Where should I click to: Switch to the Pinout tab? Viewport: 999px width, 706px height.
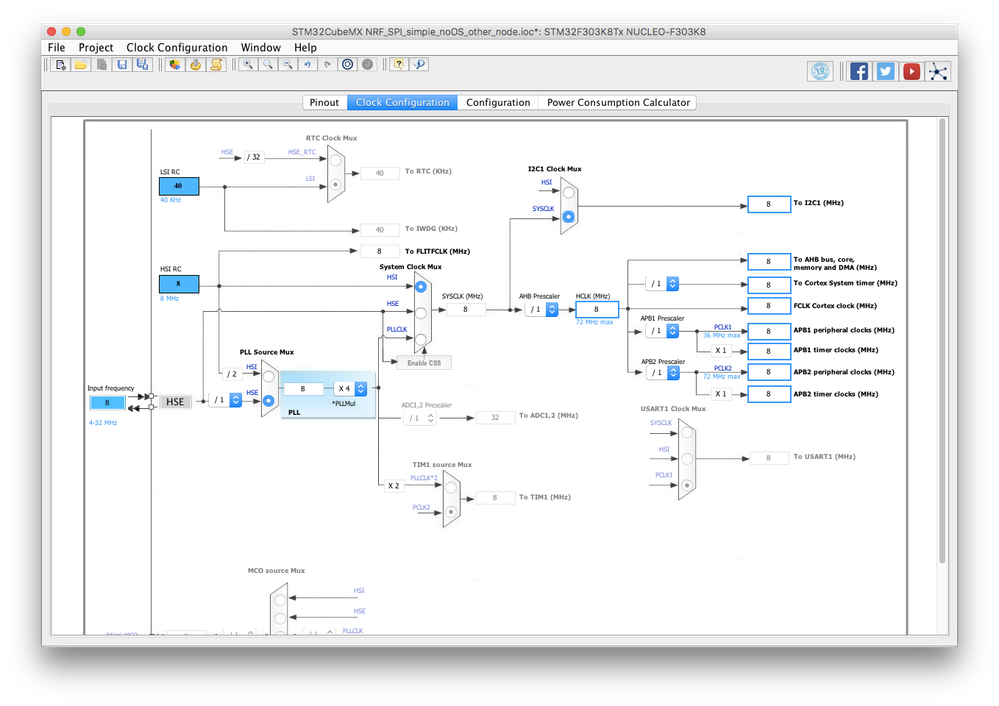(324, 103)
